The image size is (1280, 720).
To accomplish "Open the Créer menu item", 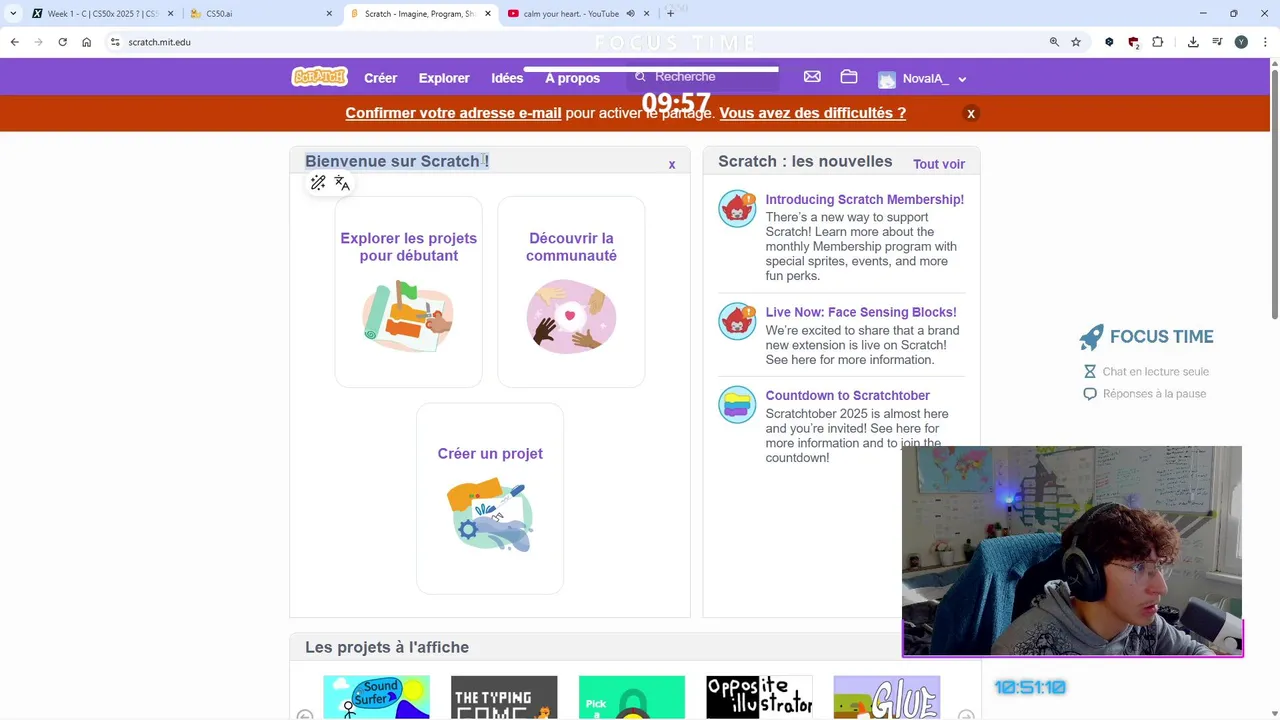I will (x=380, y=78).
